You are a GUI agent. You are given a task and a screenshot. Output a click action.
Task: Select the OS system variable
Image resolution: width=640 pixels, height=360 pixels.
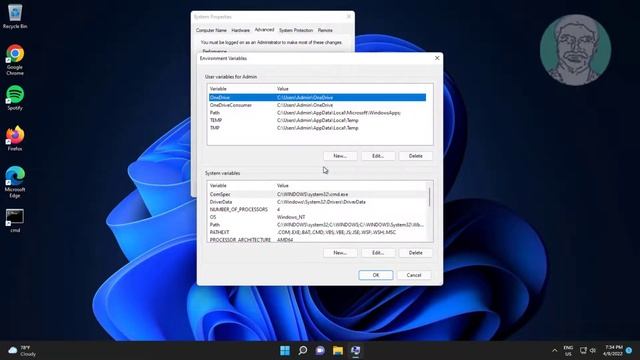click(317, 217)
